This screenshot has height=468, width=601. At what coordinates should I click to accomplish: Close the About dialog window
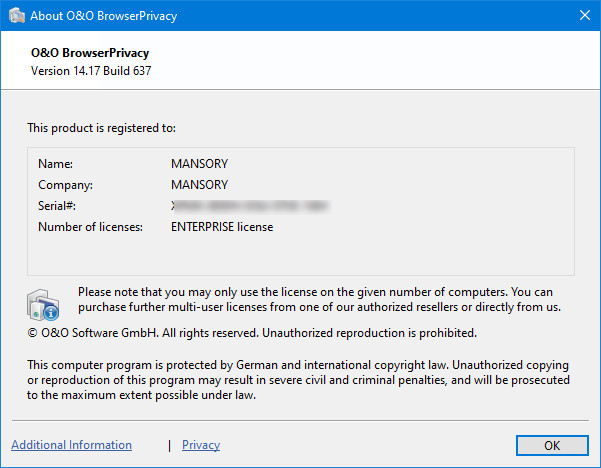(584, 15)
